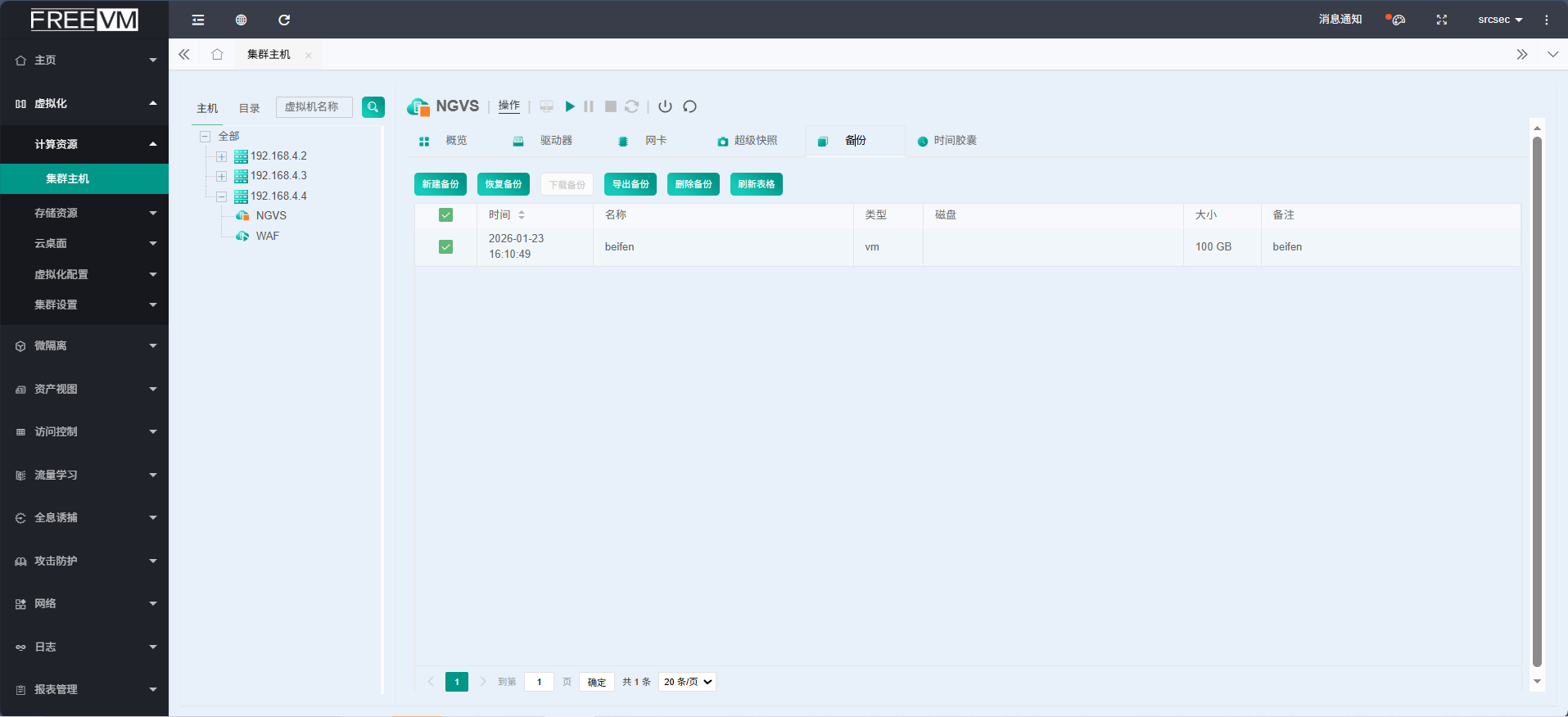Click the 删除备份 button
1568x717 pixels.
pos(693,184)
